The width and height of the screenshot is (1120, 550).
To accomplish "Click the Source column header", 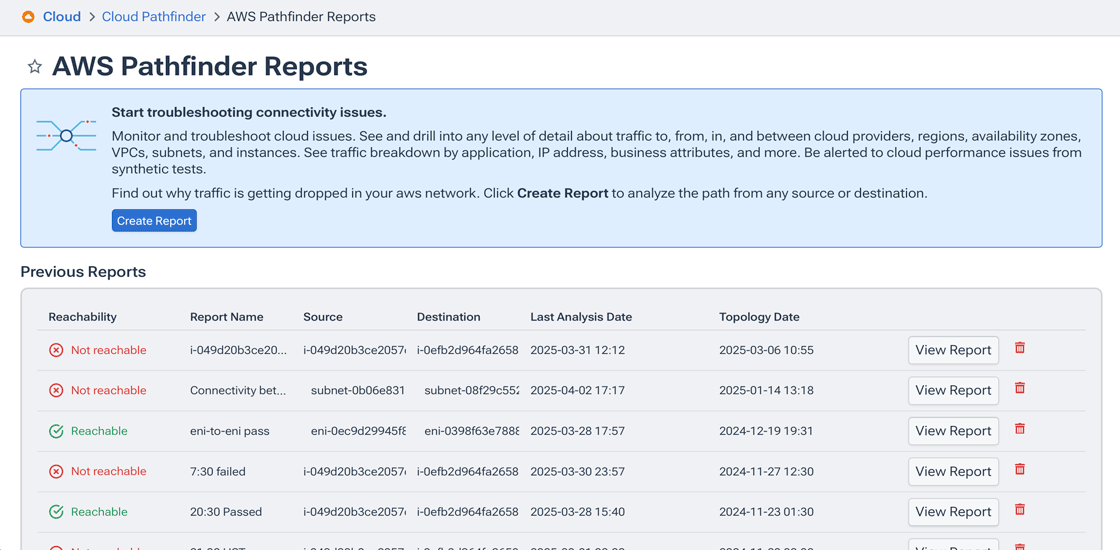I will (323, 316).
